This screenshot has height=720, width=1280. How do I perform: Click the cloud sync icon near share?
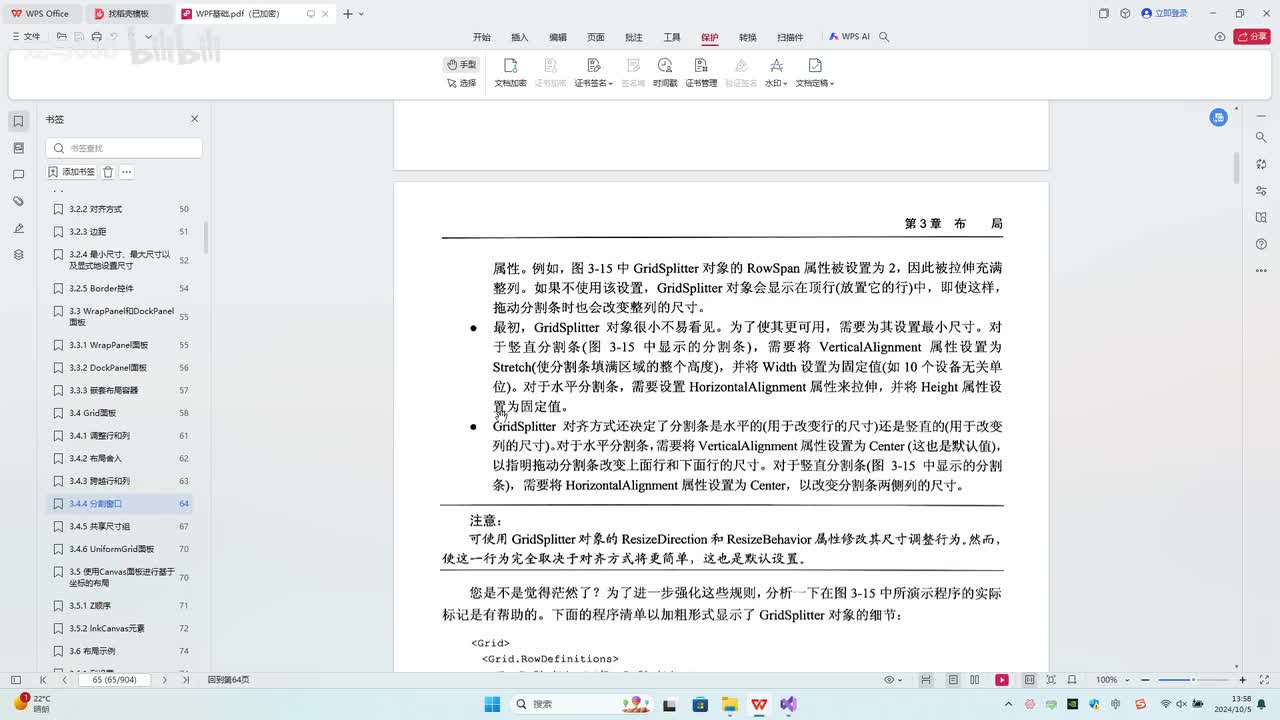pyautogui.click(x=1220, y=37)
